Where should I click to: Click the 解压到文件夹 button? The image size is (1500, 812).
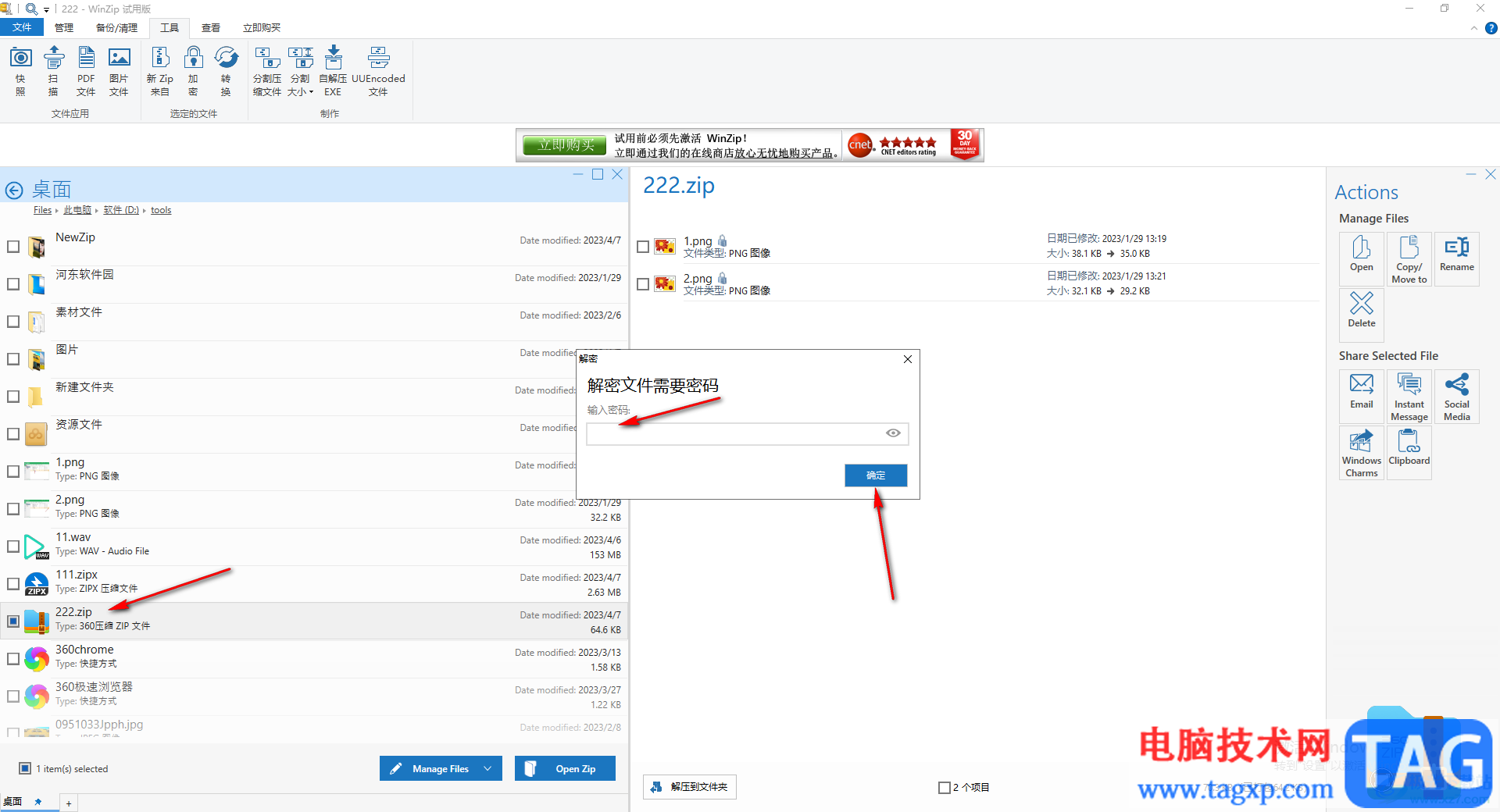click(690, 787)
